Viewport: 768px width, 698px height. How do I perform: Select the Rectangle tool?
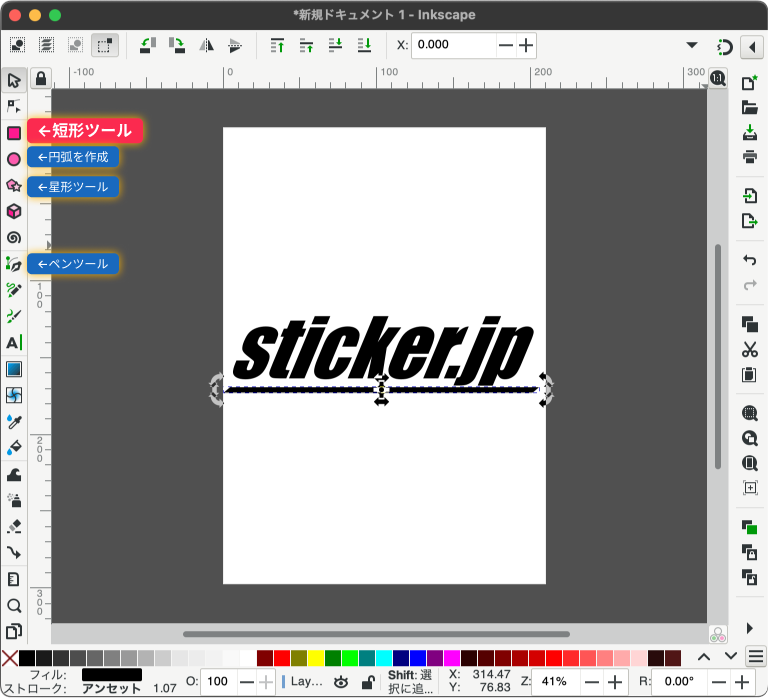tap(14, 133)
